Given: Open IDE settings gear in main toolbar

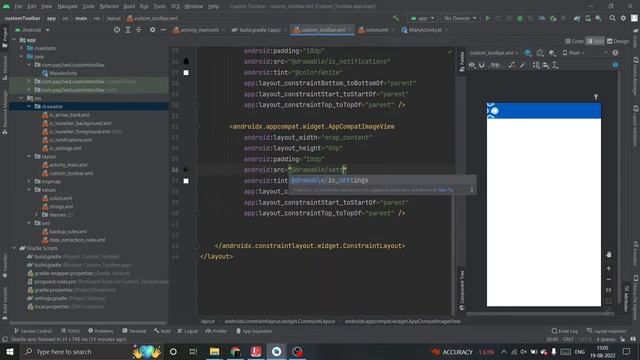Looking at the screenshot, I should coord(623,18).
